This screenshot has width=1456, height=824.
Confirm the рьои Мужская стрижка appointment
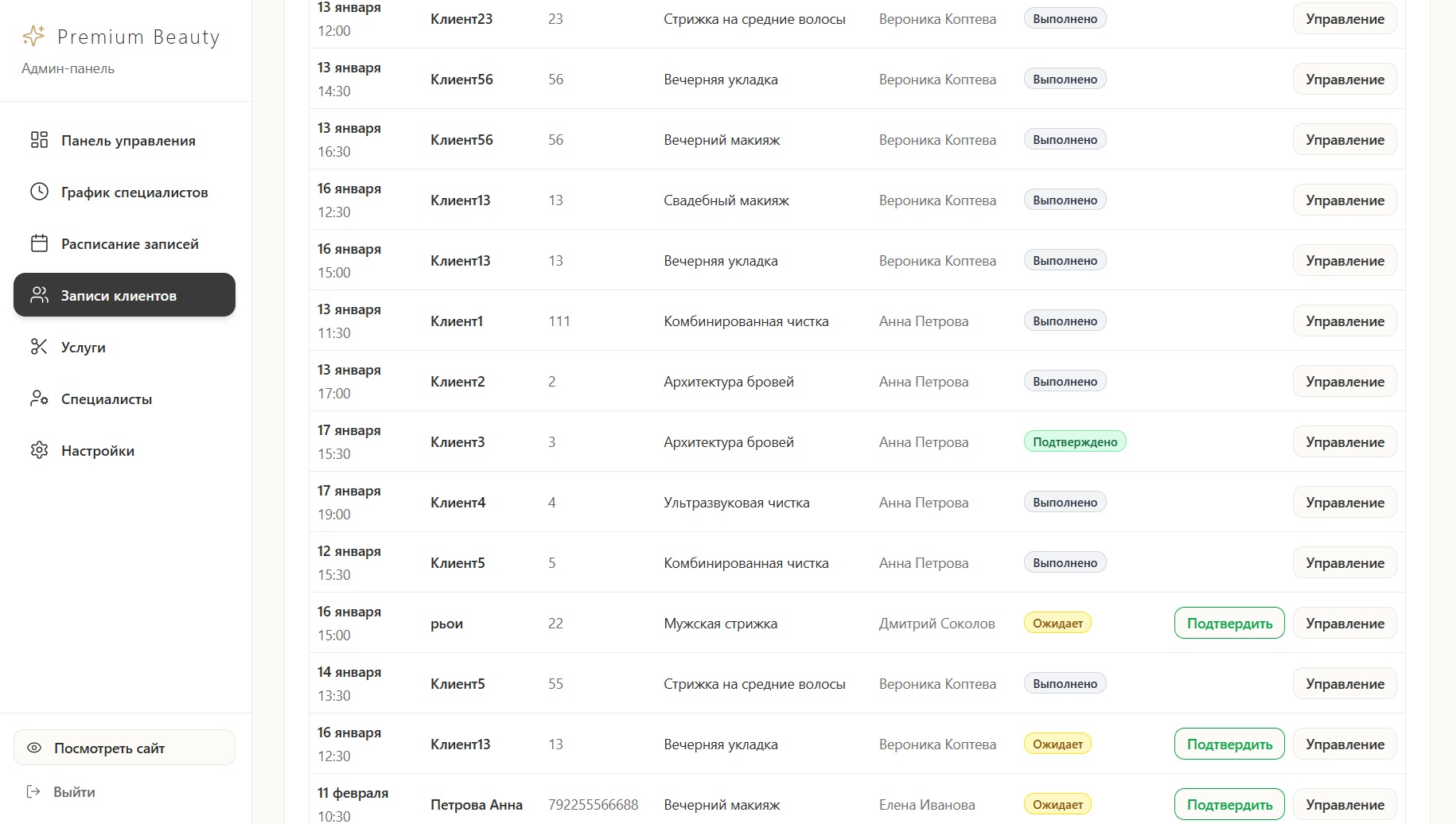click(x=1228, y=624)
